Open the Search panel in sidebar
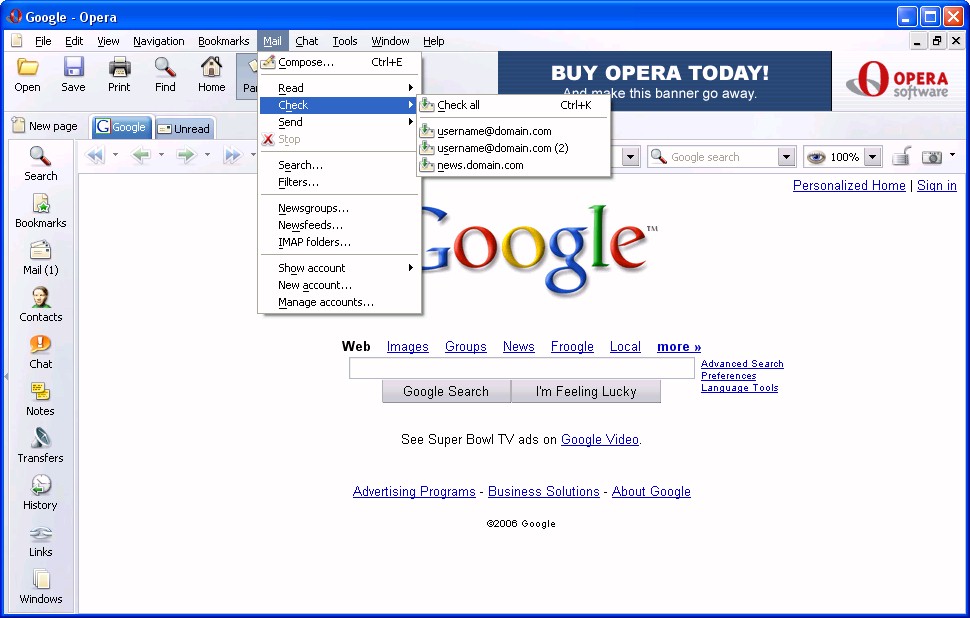Screen dimensions: 970x618 coord(41,163)
